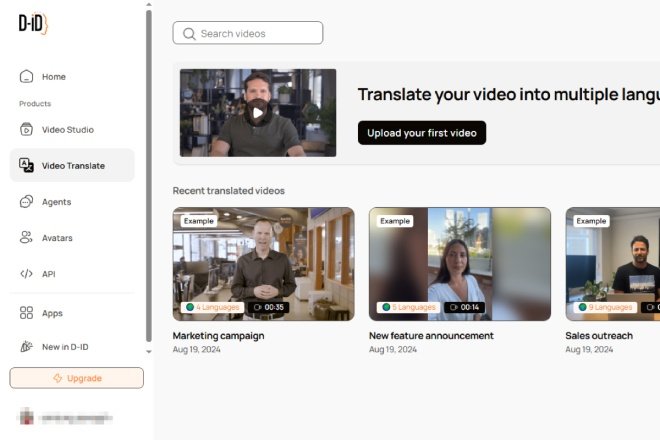Open the Sales outreach video thumbnail
The width and height of the screenshot is (660, 440).
[x=613, y=264]
